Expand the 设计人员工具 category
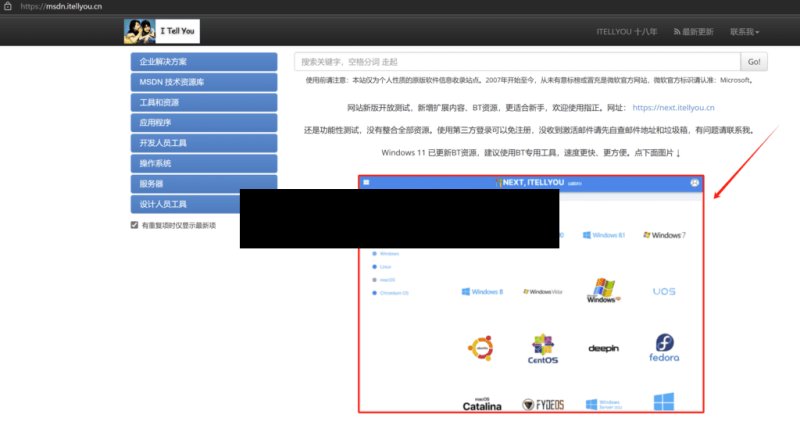This screenshot has height=439, width=800. click(x=185, y=204)
